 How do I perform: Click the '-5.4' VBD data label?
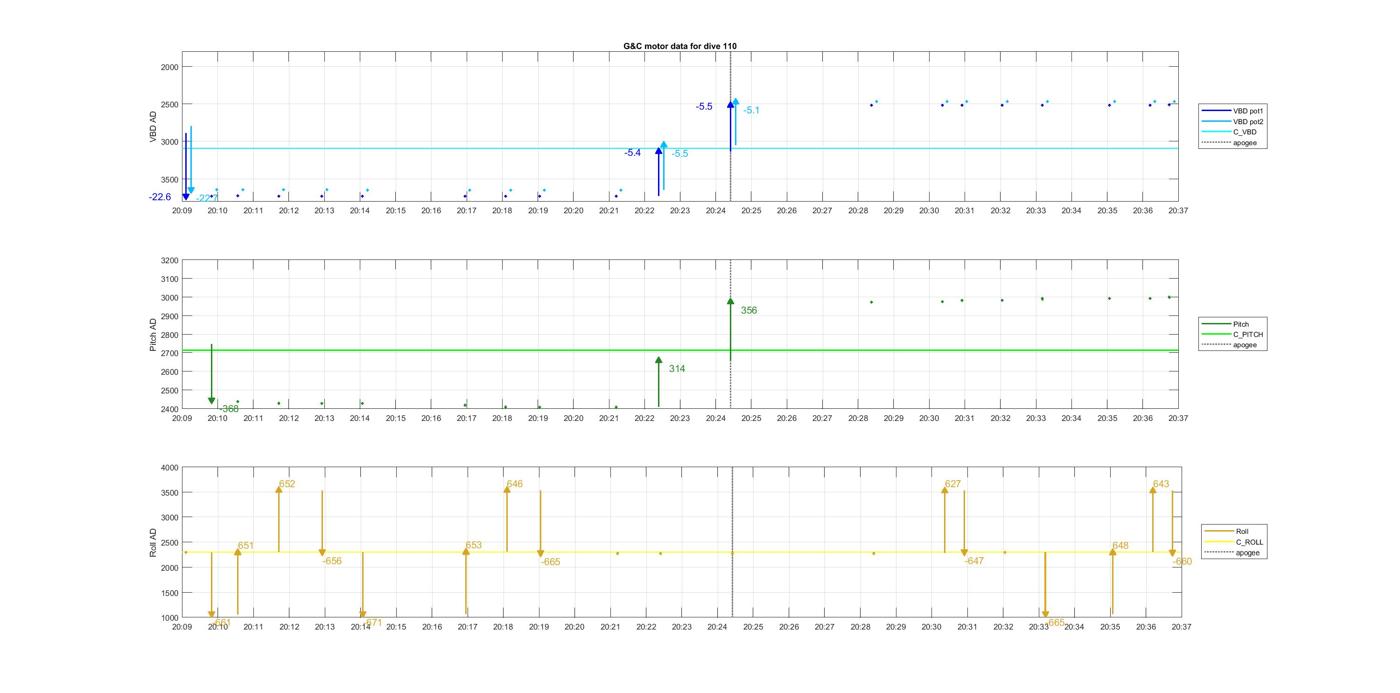click(633, 153)
